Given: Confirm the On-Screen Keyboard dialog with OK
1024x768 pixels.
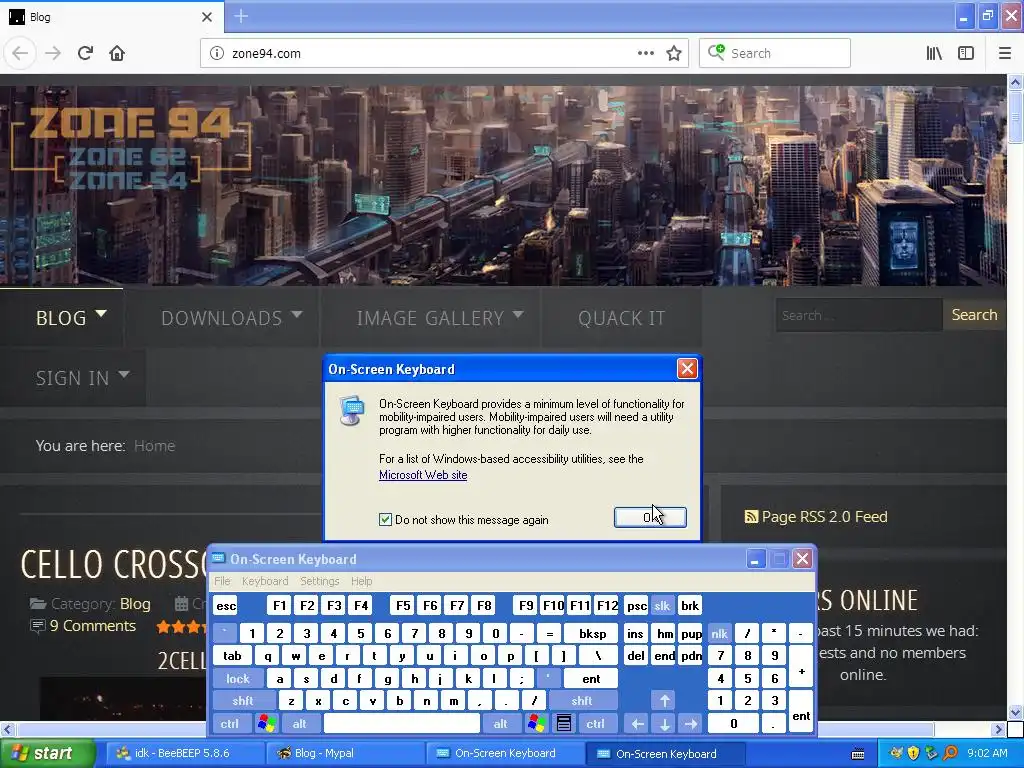Looking at the screenshot, I should point(650,517).
